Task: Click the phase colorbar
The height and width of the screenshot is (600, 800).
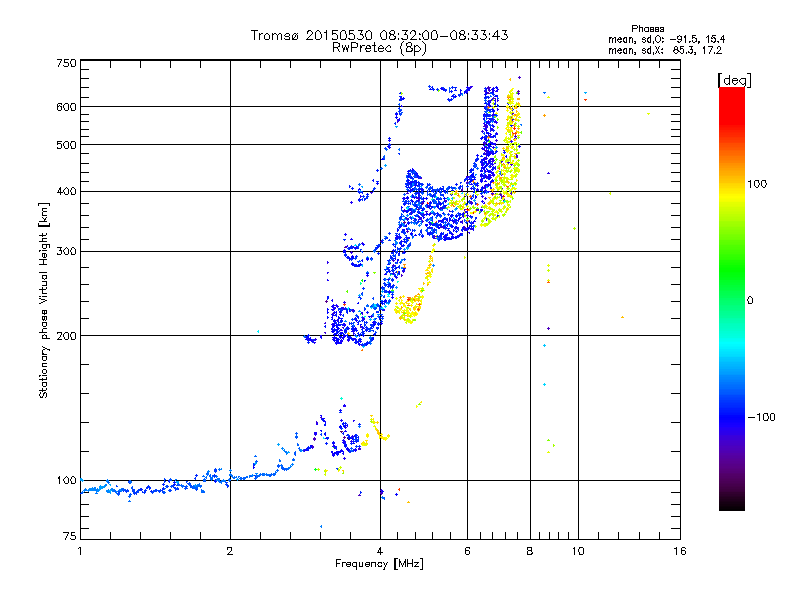Action: tap(732, 298)
